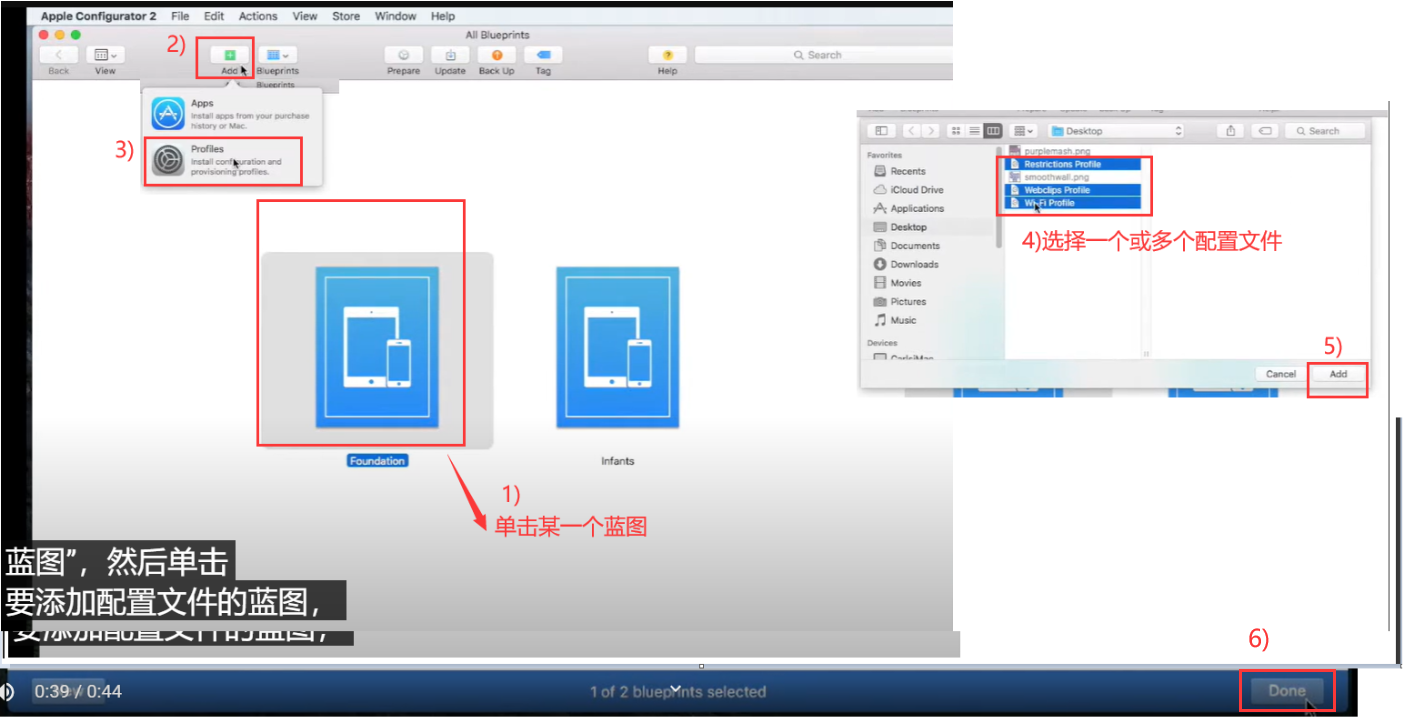Viewport: 1408px width, 723px height.
Task: Select Music in the sidebar
Action: tap(895, 320)
